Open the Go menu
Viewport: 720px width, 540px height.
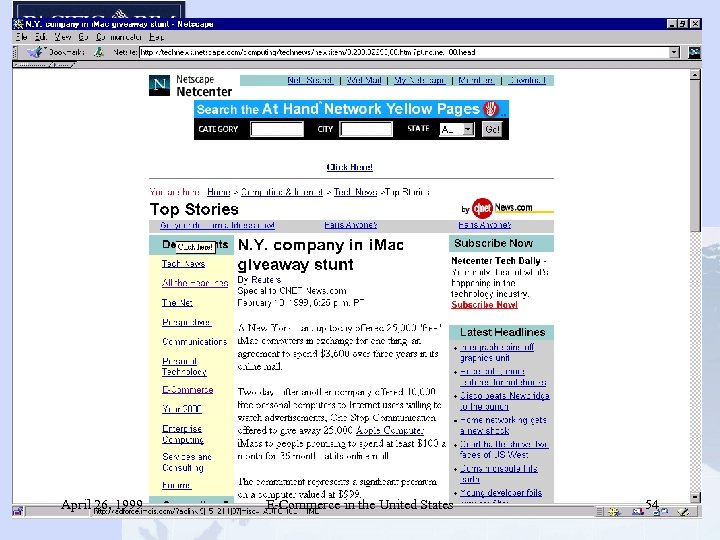point(83,37)
